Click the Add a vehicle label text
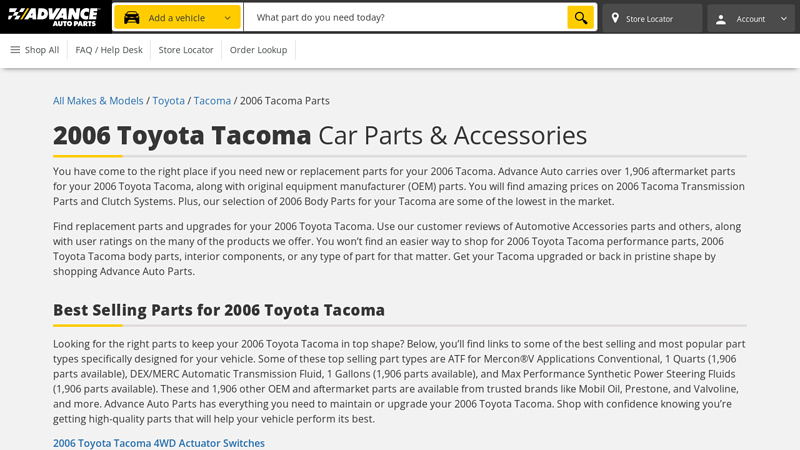Screen dimensions: 800x450 click(177, 18)
